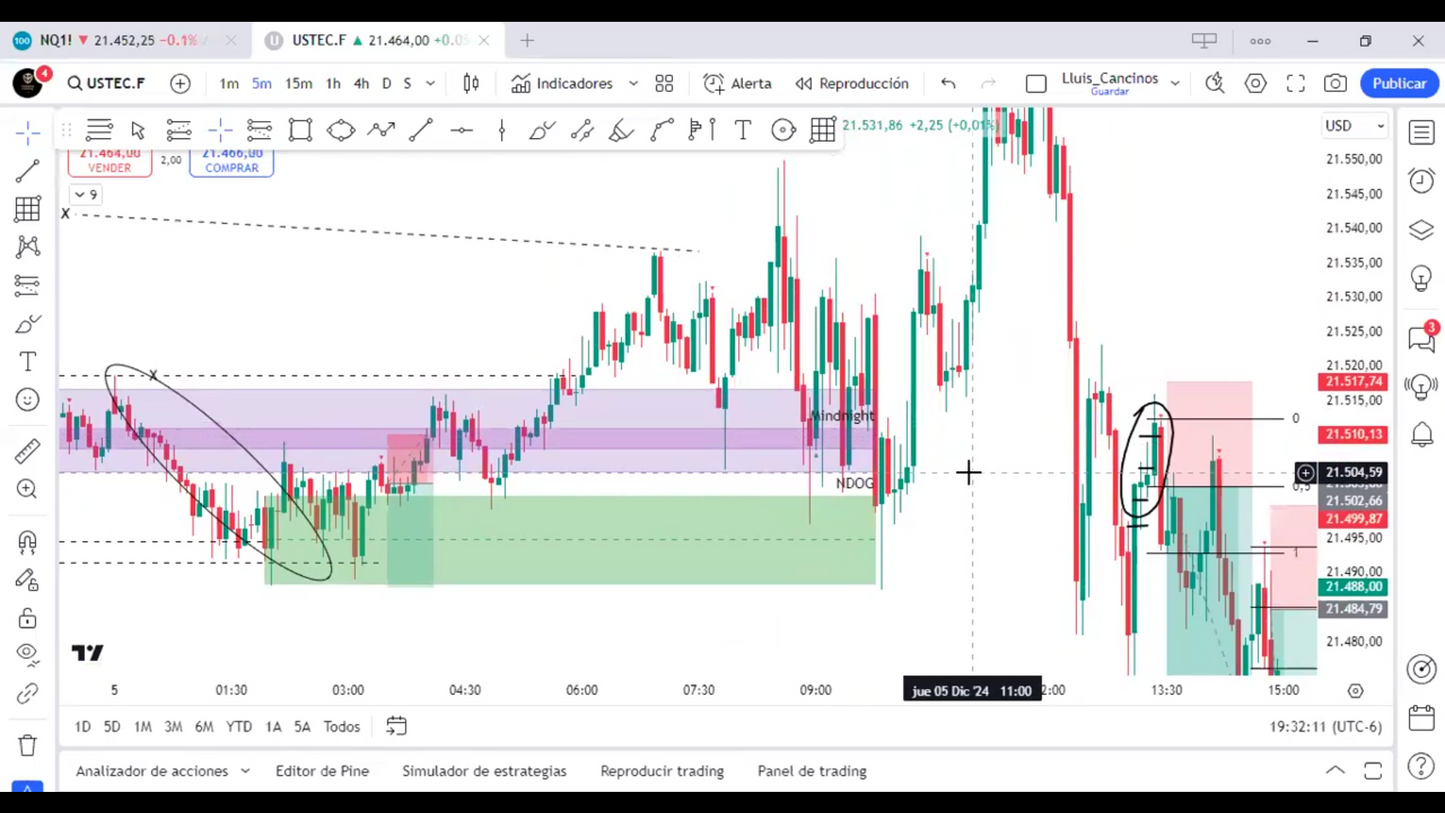Open the Editor de Pine tab
The width and height of the screenshot is (1445, 813).
(322, 771)
